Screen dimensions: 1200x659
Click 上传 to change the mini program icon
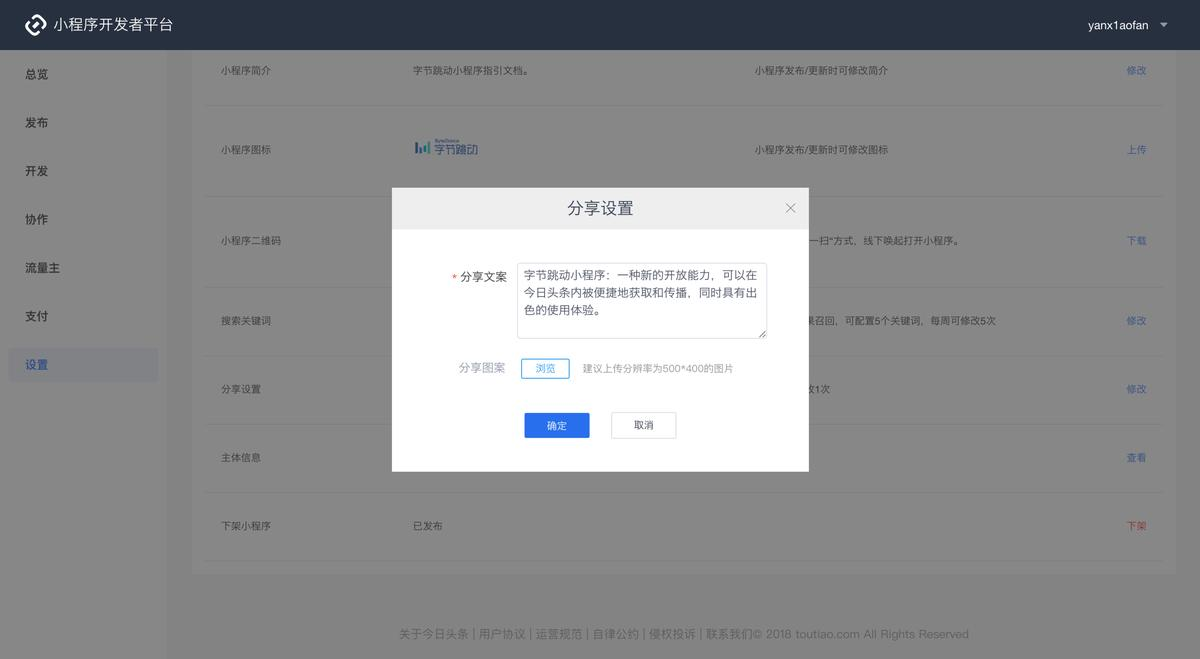[1136, 148]
